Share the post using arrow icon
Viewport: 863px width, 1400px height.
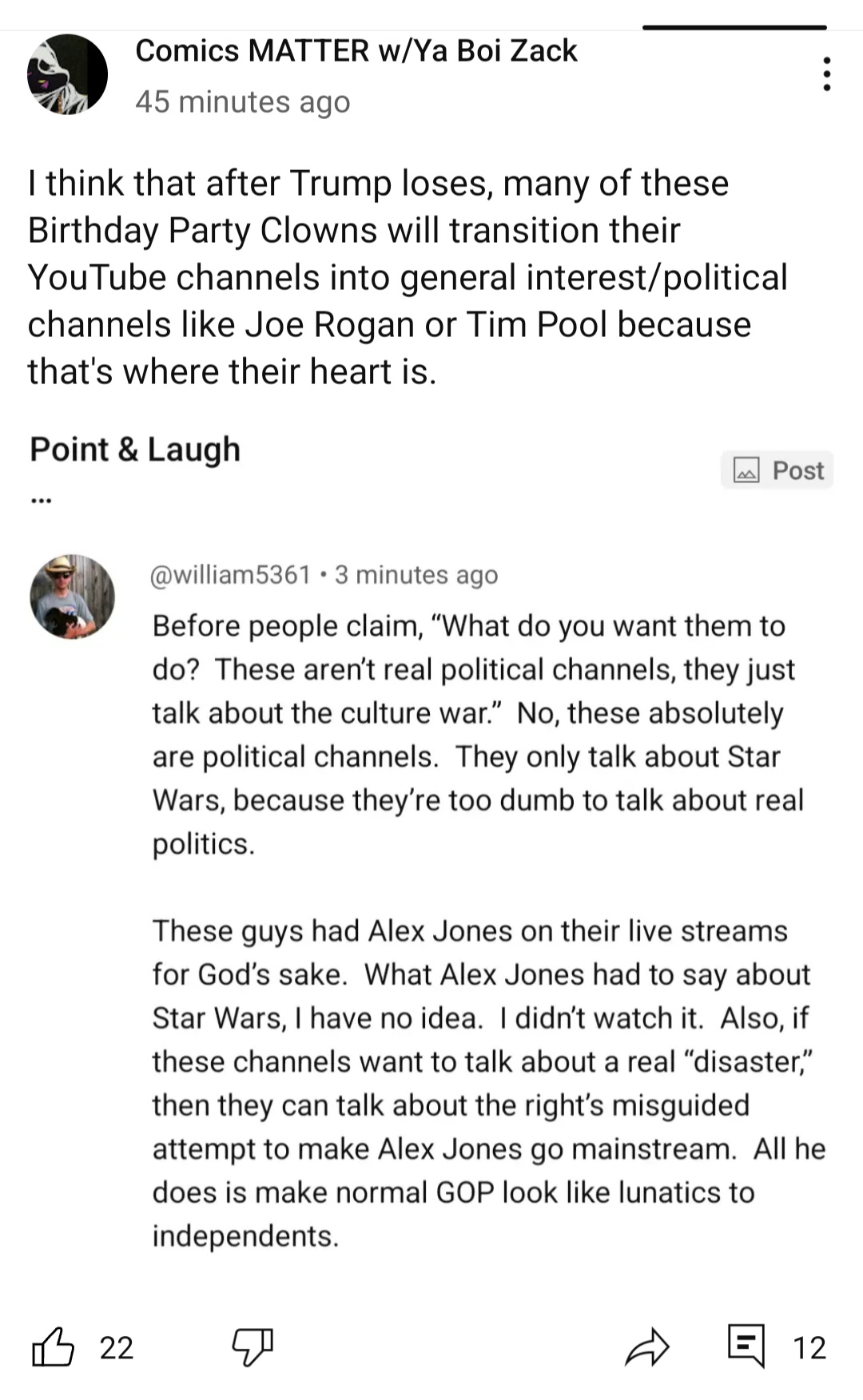[646, 1347]
